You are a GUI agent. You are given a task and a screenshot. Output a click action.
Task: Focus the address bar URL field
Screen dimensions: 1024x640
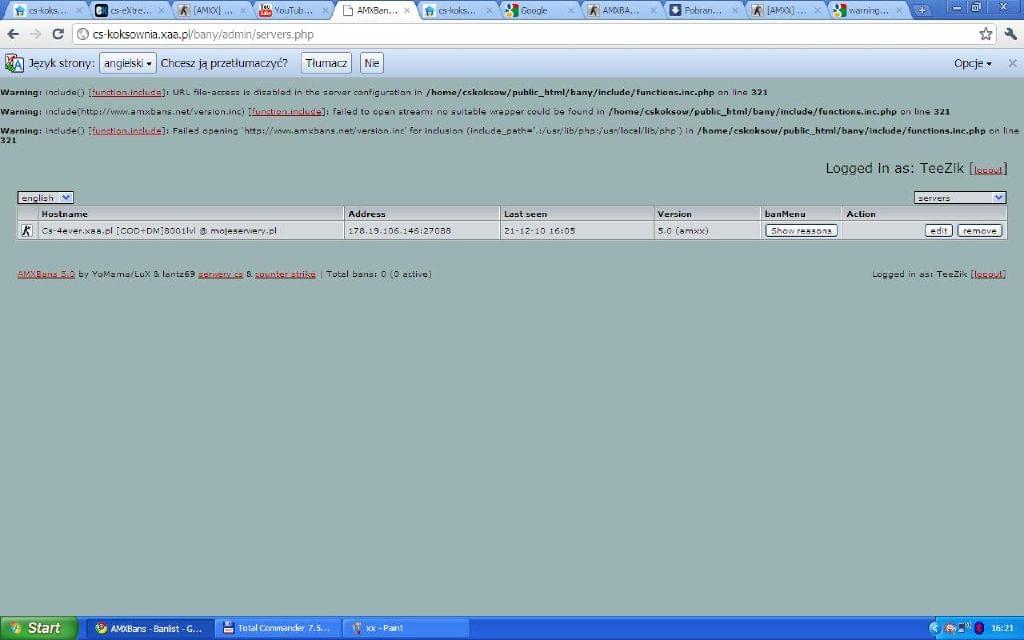(529, 34)
